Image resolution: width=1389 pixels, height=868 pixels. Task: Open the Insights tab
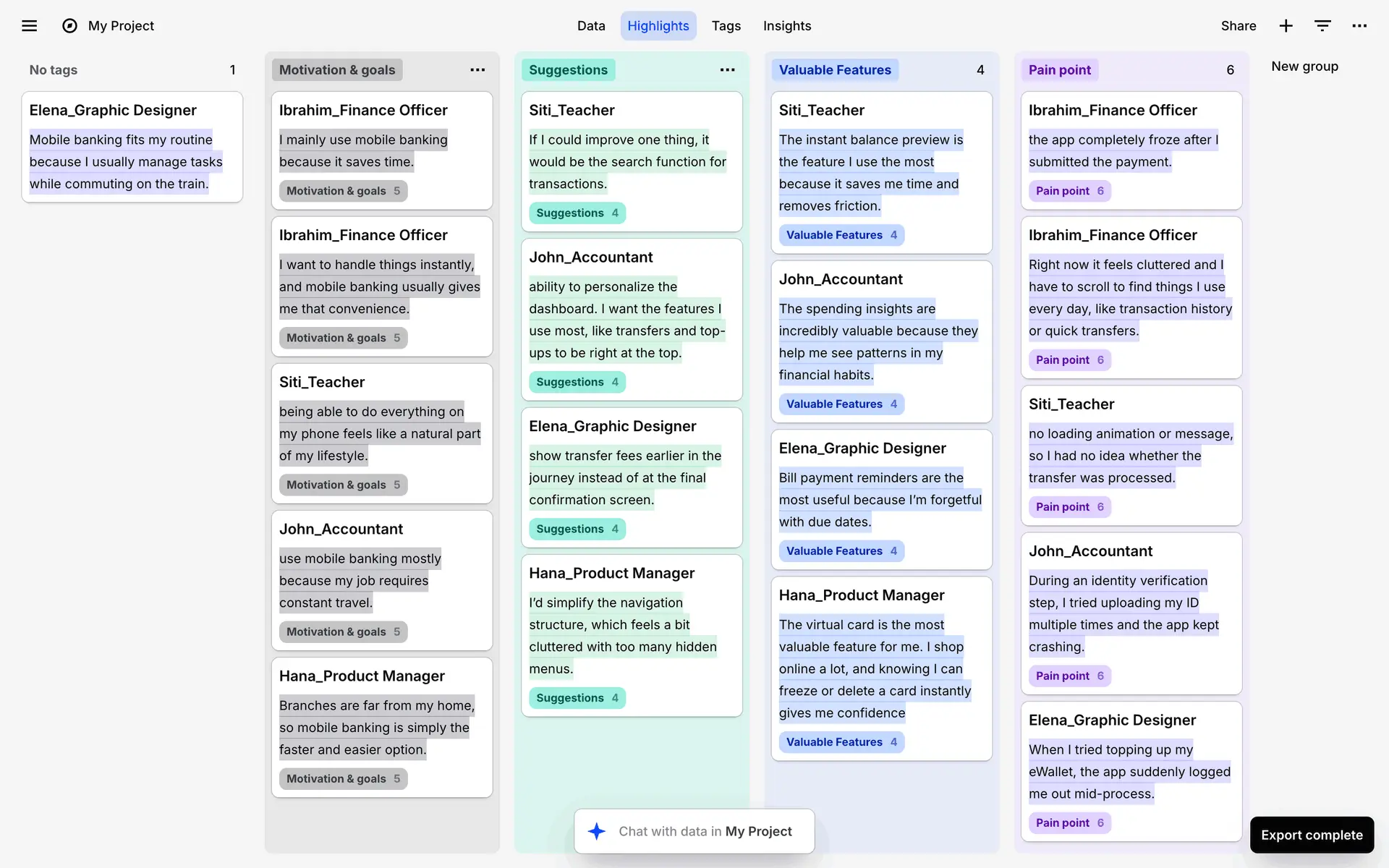[x=786, y=26]
